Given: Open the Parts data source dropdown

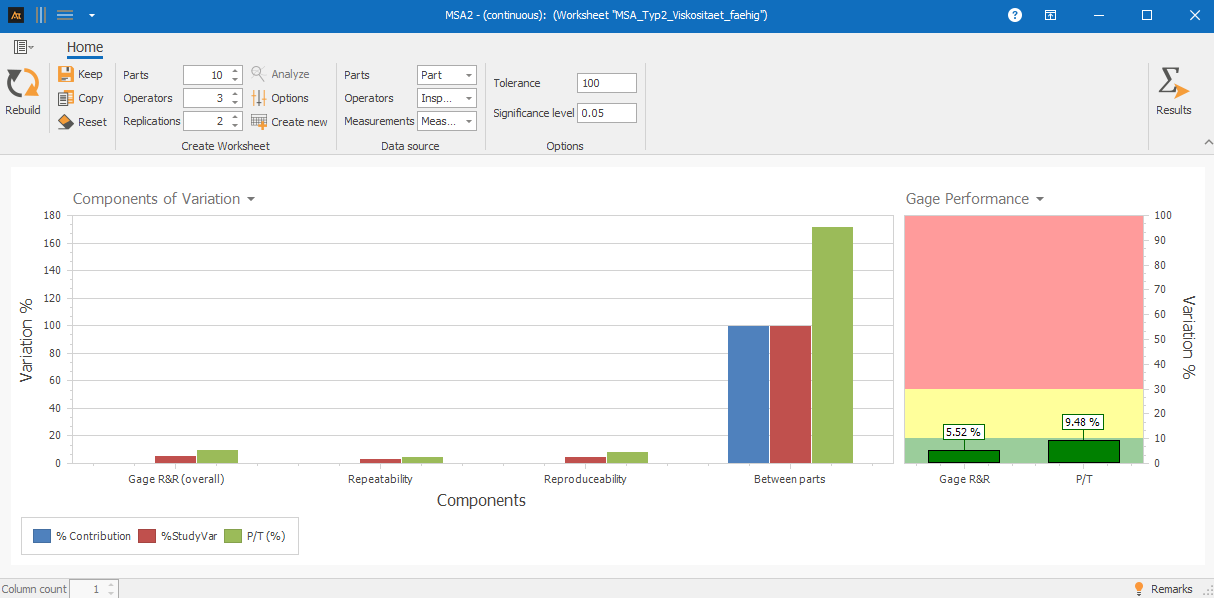Looking at the screenshot, I should pos(469,75).
